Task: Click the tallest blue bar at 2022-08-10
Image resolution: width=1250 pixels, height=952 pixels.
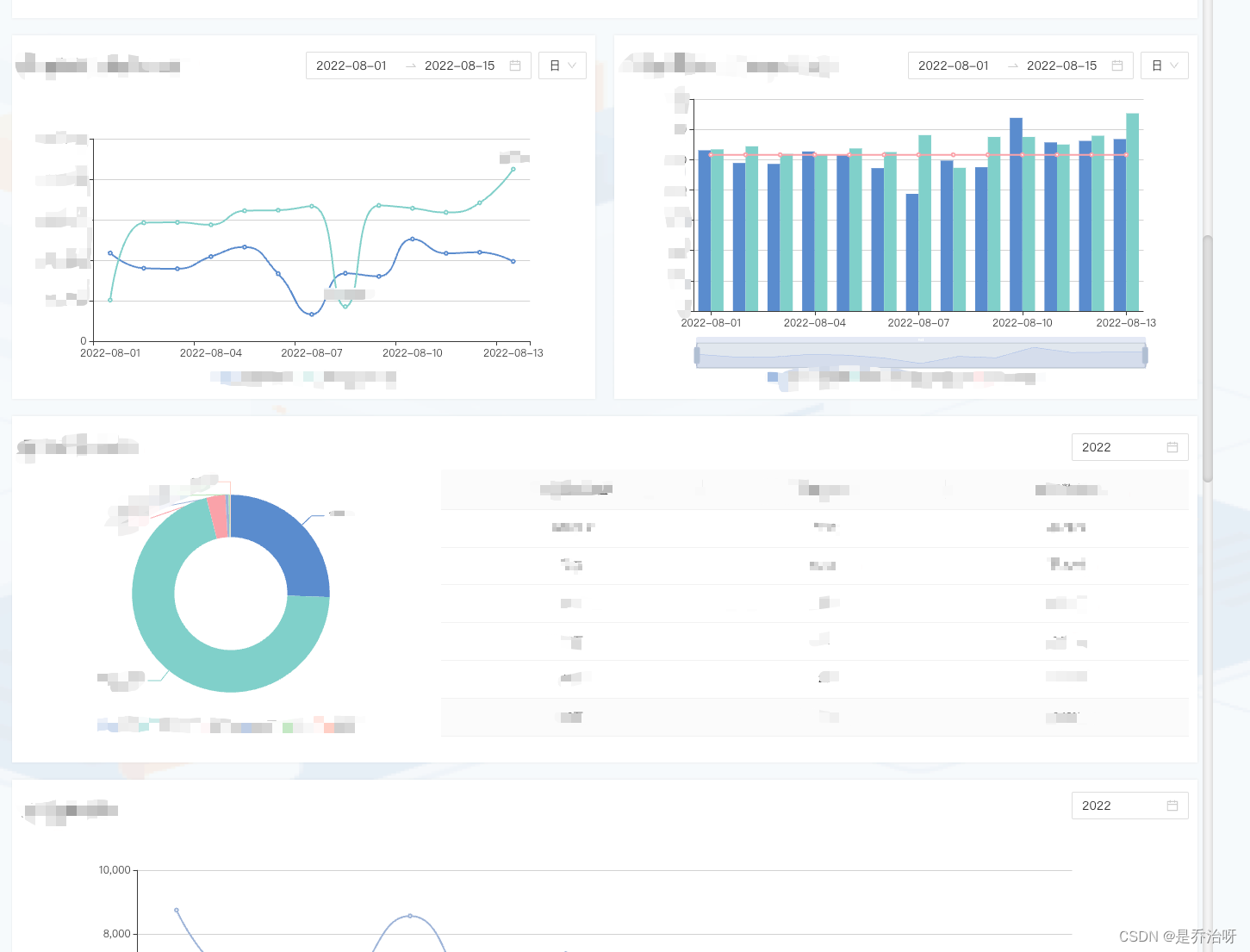Action: [1016, 215]
